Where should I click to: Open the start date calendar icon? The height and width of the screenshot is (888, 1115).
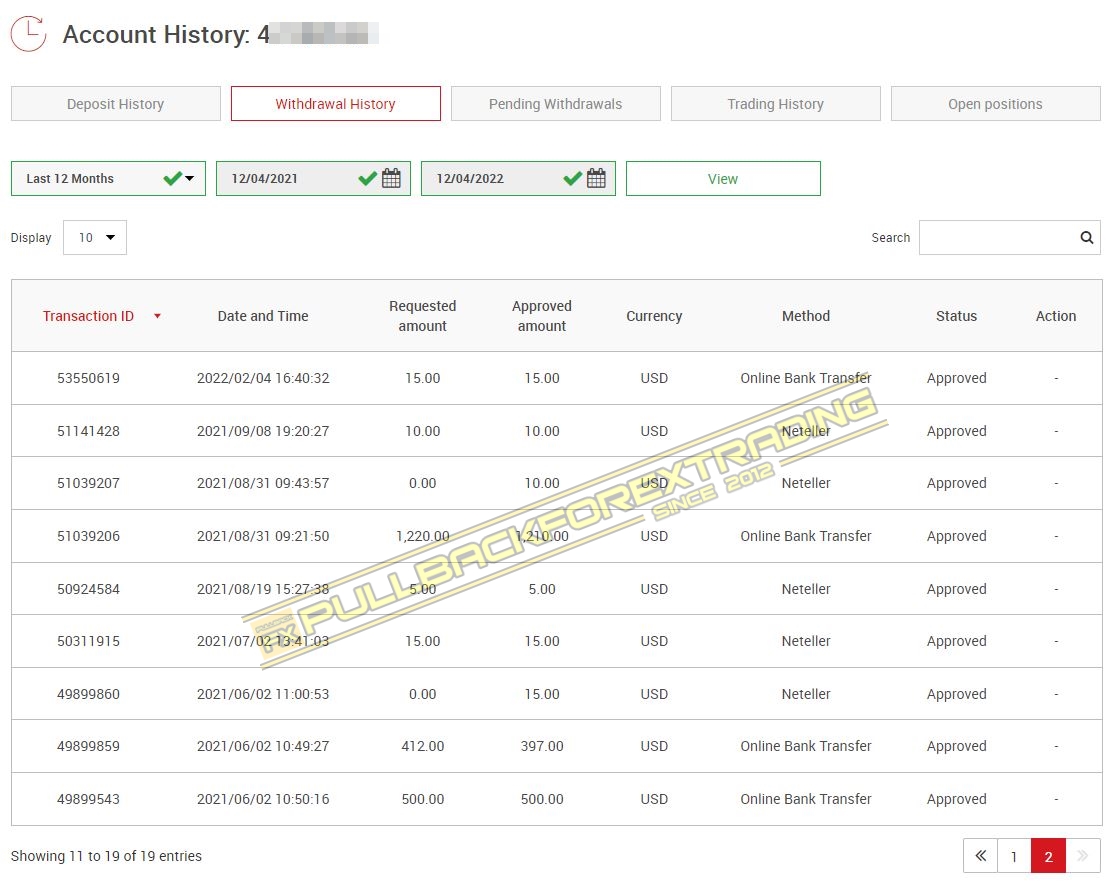[391, 179]
